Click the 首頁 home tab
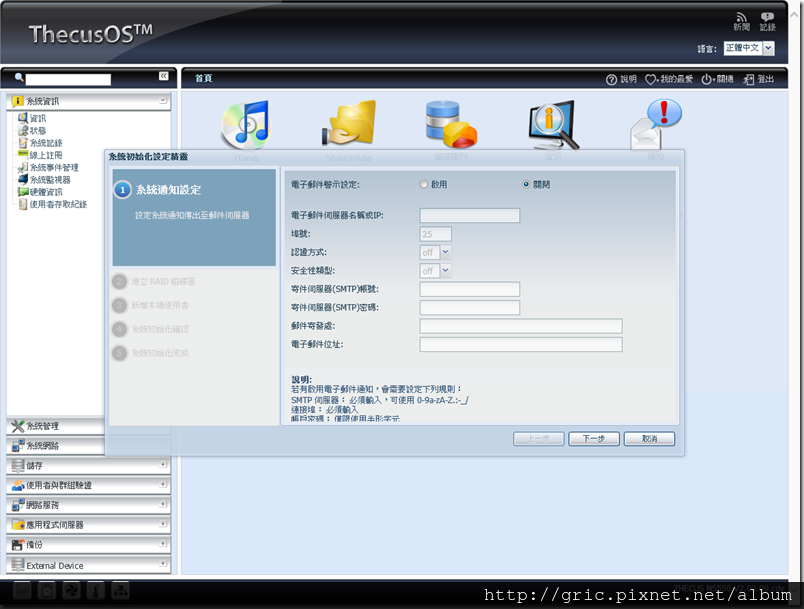Viewport: 804px width, 609px height. tap(204, 78)
